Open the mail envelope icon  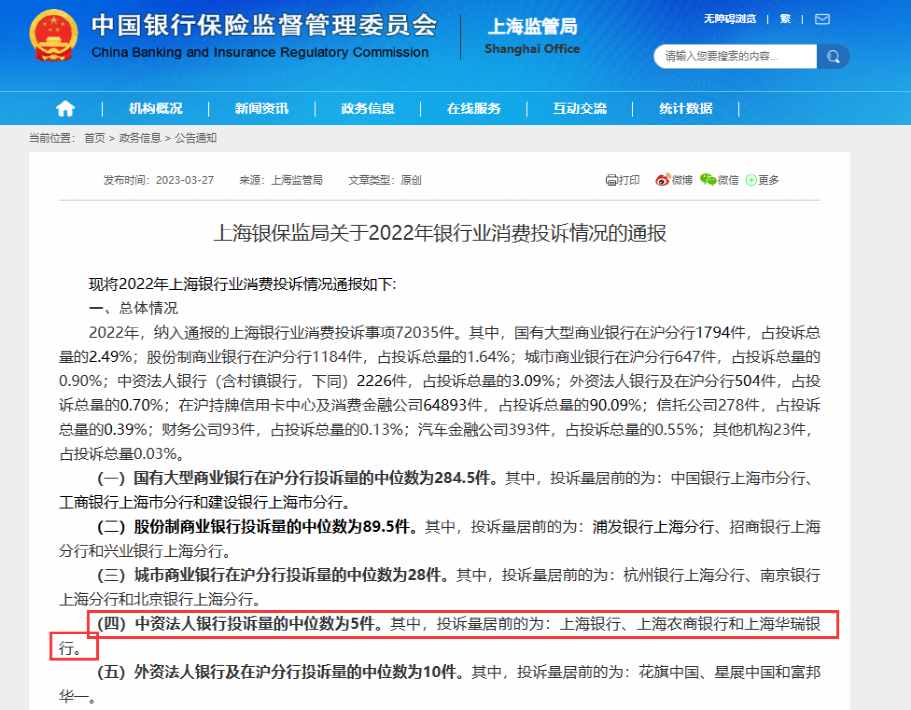[x=822, y=19]
